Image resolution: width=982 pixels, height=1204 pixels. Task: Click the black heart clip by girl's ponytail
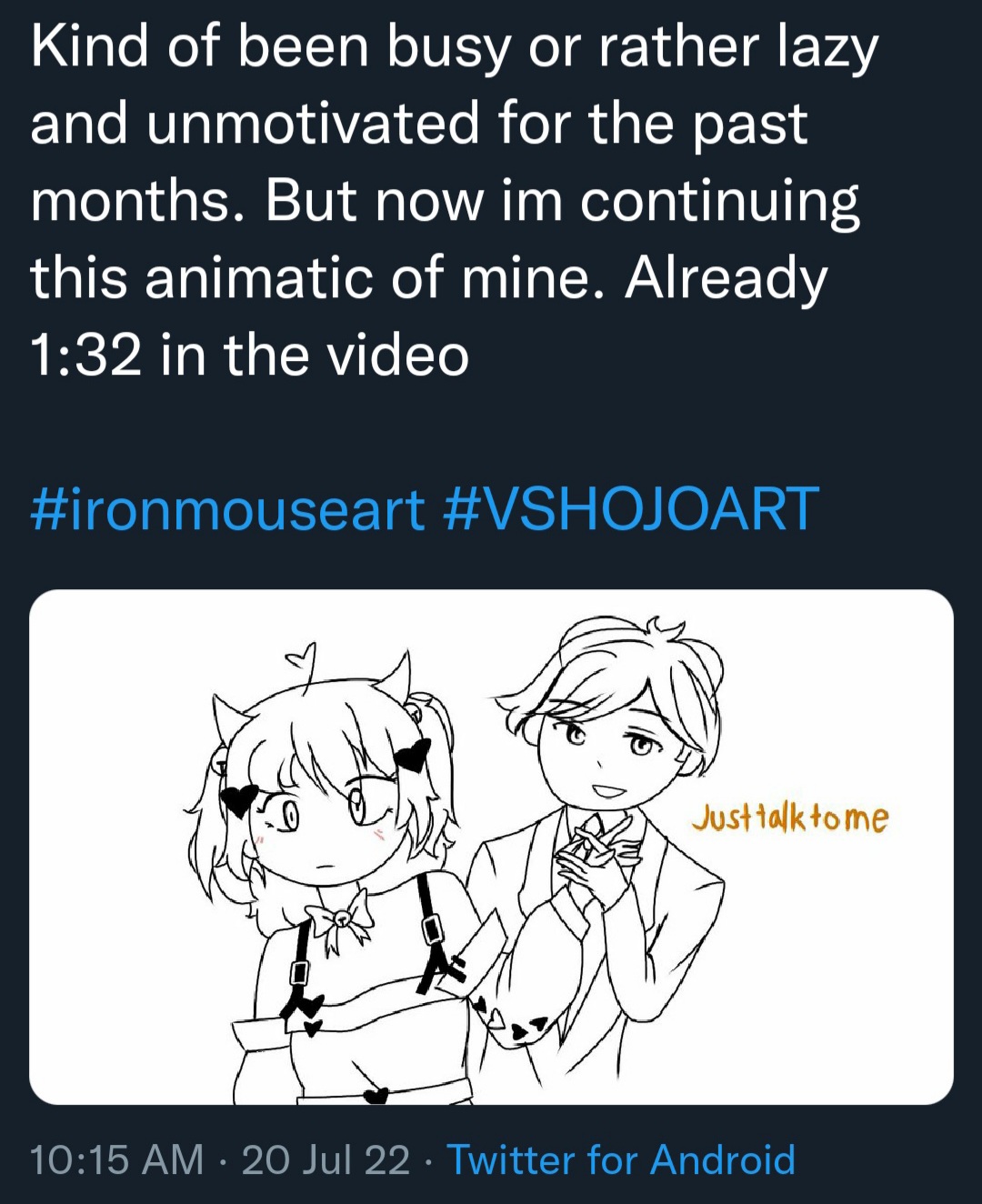tap(414, 755)
